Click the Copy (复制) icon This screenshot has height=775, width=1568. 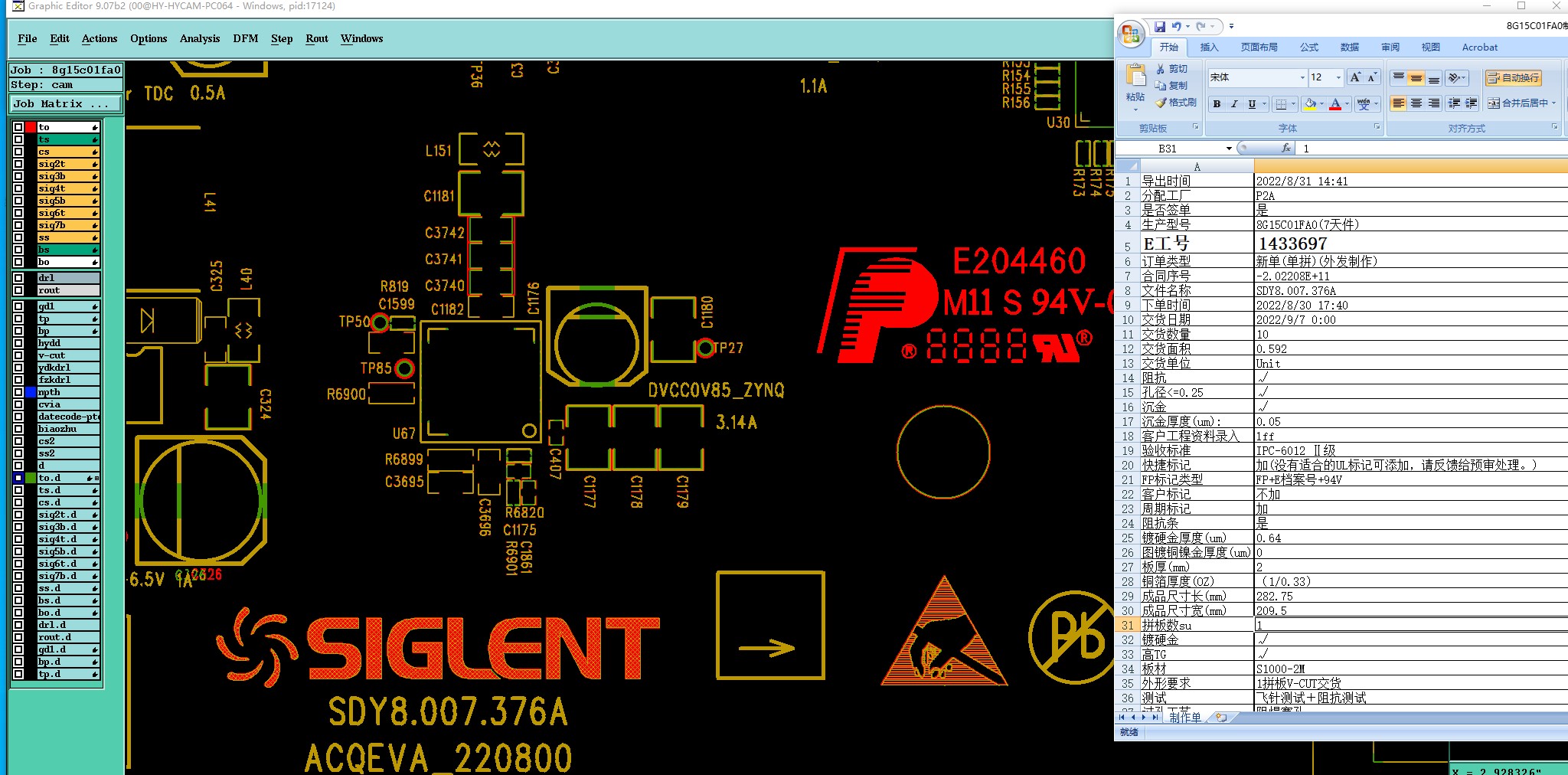1161,86
